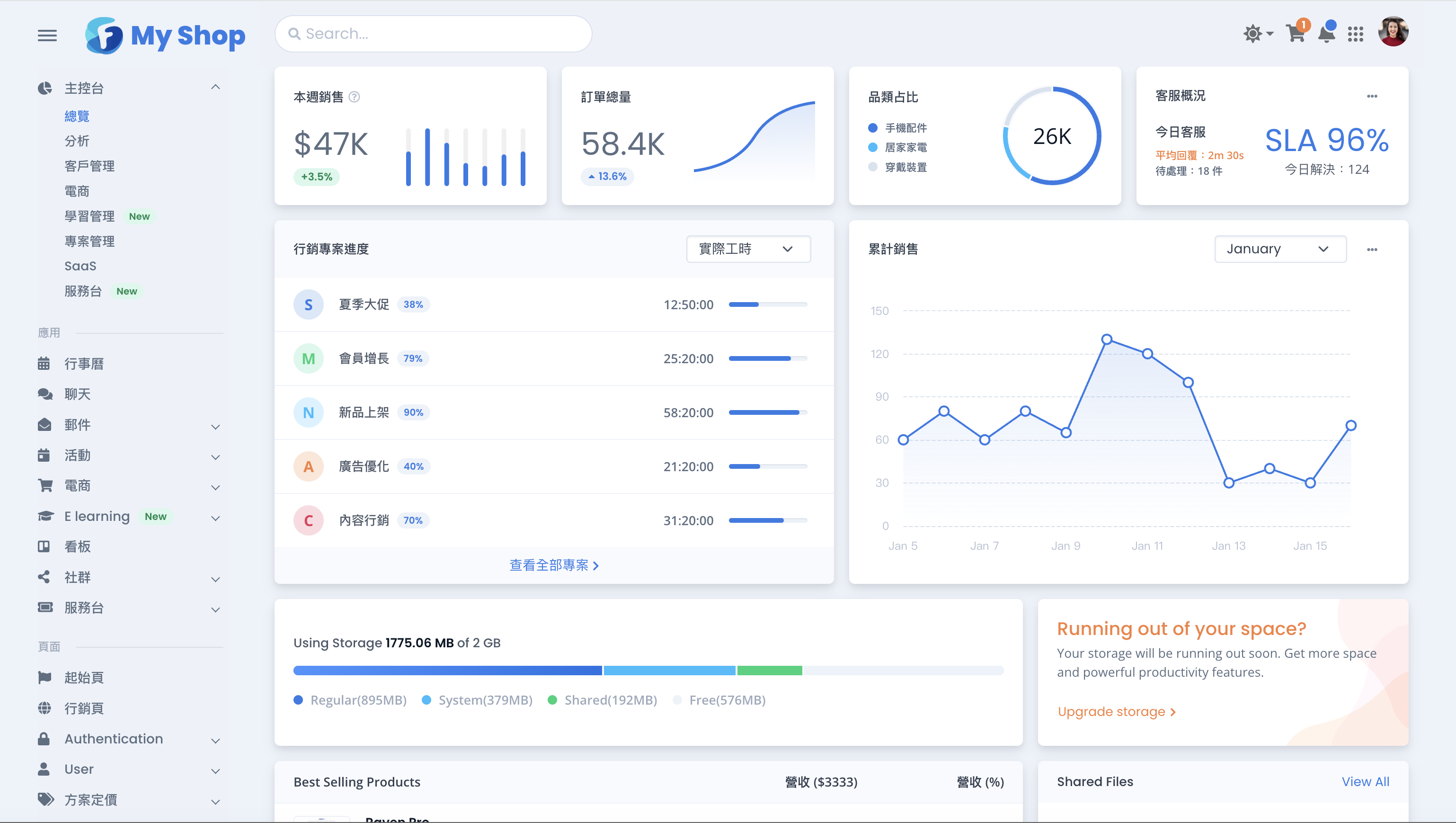Toggle the 手機配件 legend item
Screen dimensions: 1456x823
tap(905, 128)
